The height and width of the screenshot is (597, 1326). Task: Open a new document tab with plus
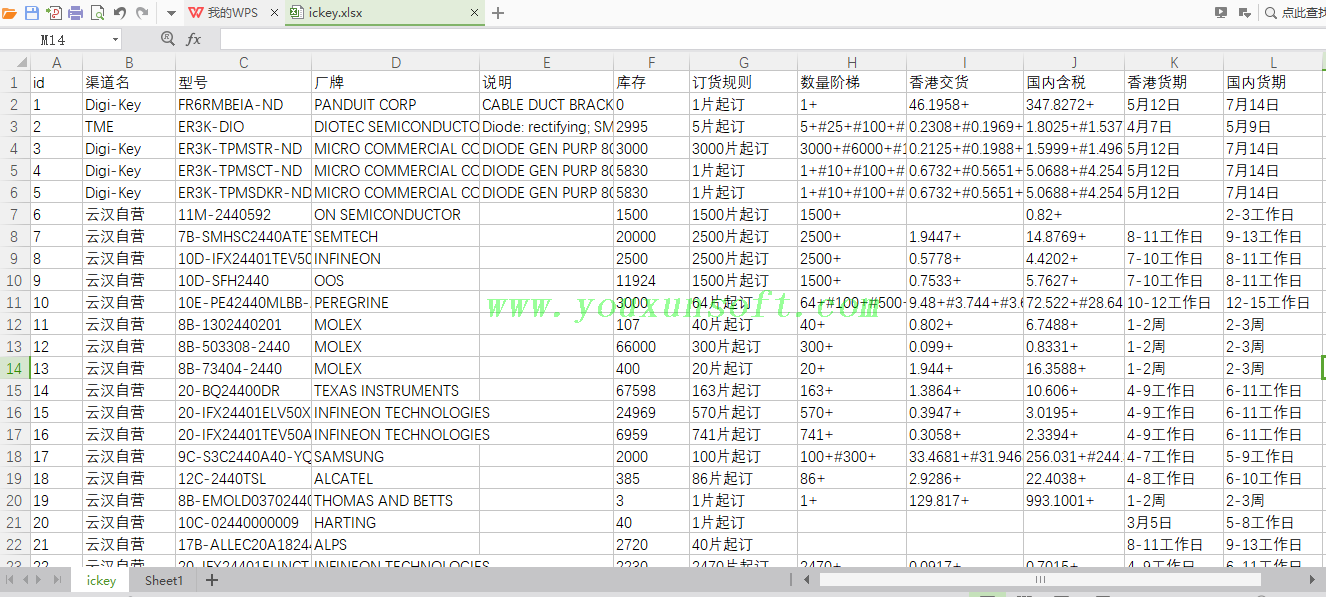click(499, 13)
